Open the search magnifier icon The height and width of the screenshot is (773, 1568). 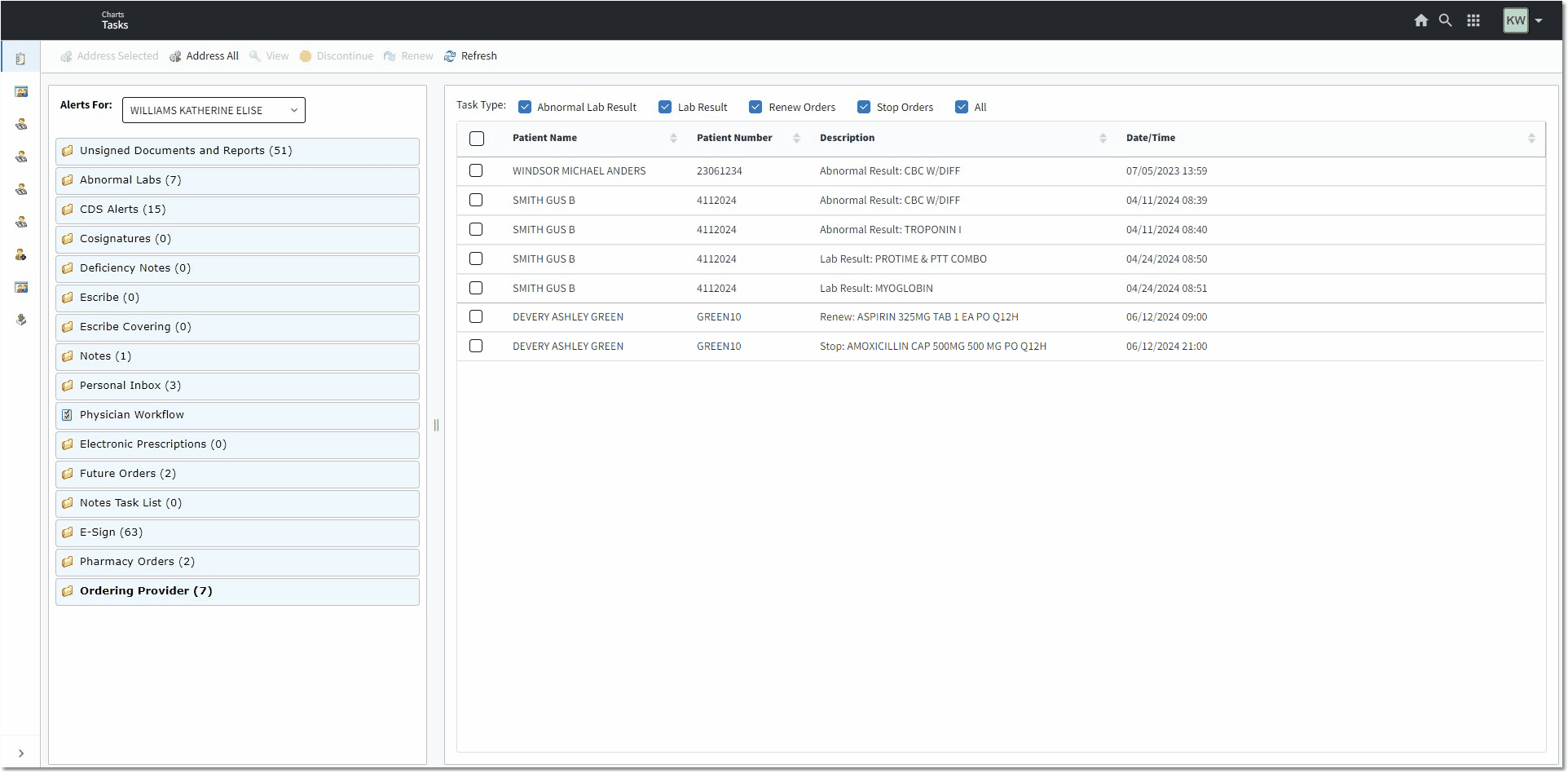click(1445, 20)
